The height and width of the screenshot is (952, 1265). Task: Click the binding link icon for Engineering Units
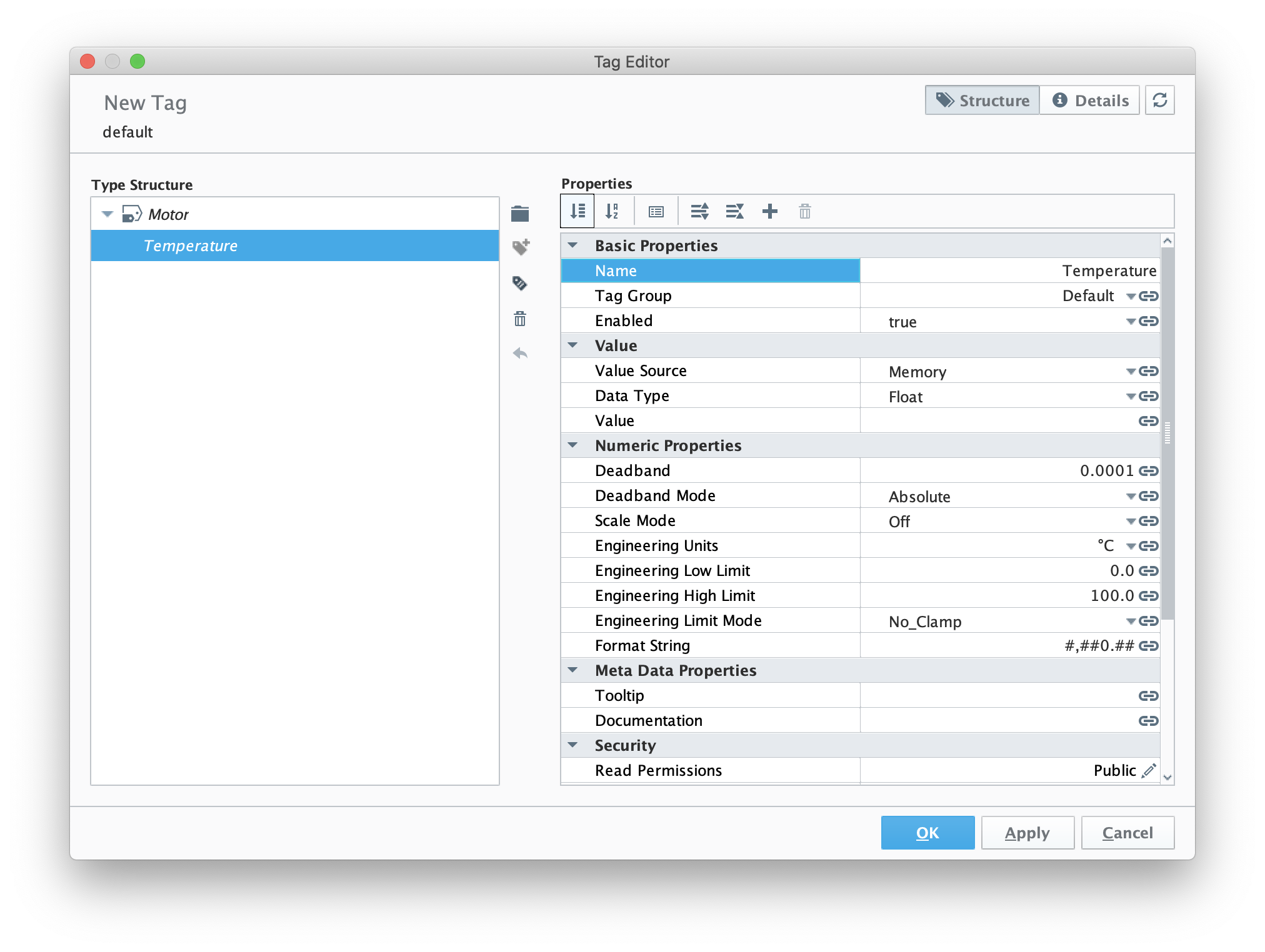pos(1148,546)
